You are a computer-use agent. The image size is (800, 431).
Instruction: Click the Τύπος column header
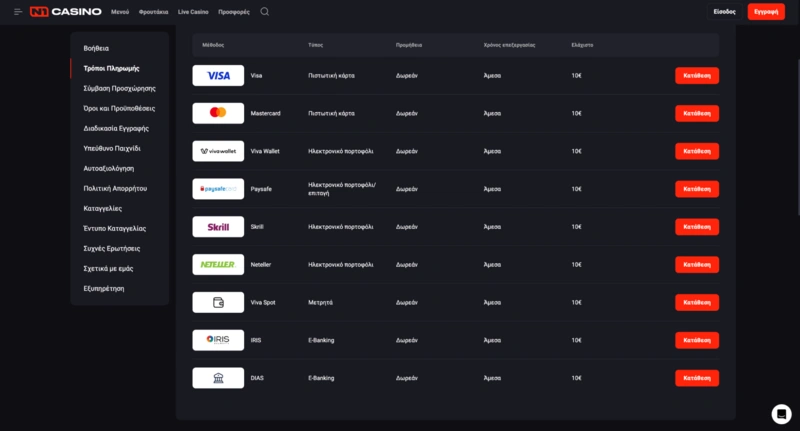315,45
